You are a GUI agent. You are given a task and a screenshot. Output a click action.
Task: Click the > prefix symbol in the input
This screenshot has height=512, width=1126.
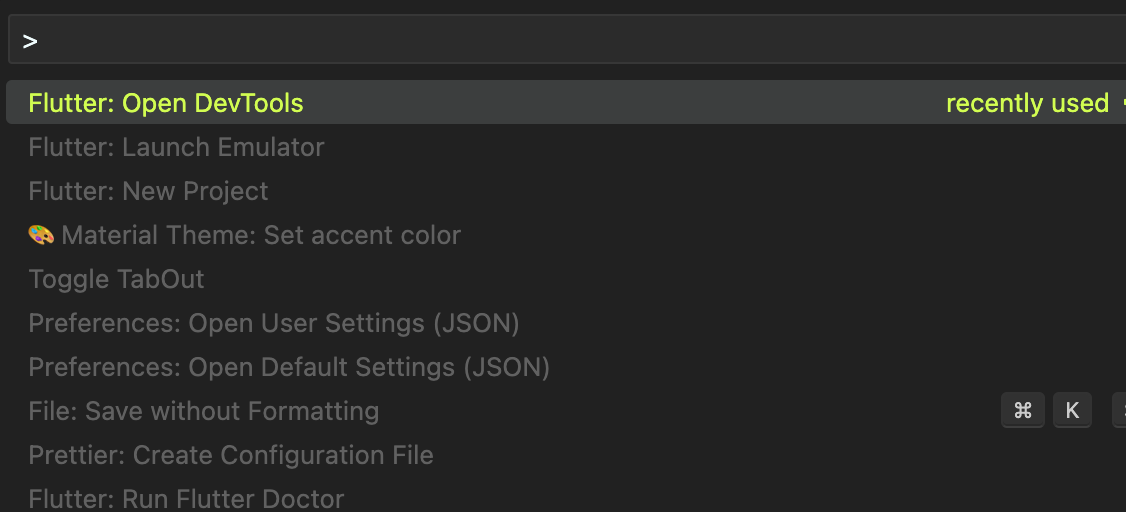tap(29, 42)
